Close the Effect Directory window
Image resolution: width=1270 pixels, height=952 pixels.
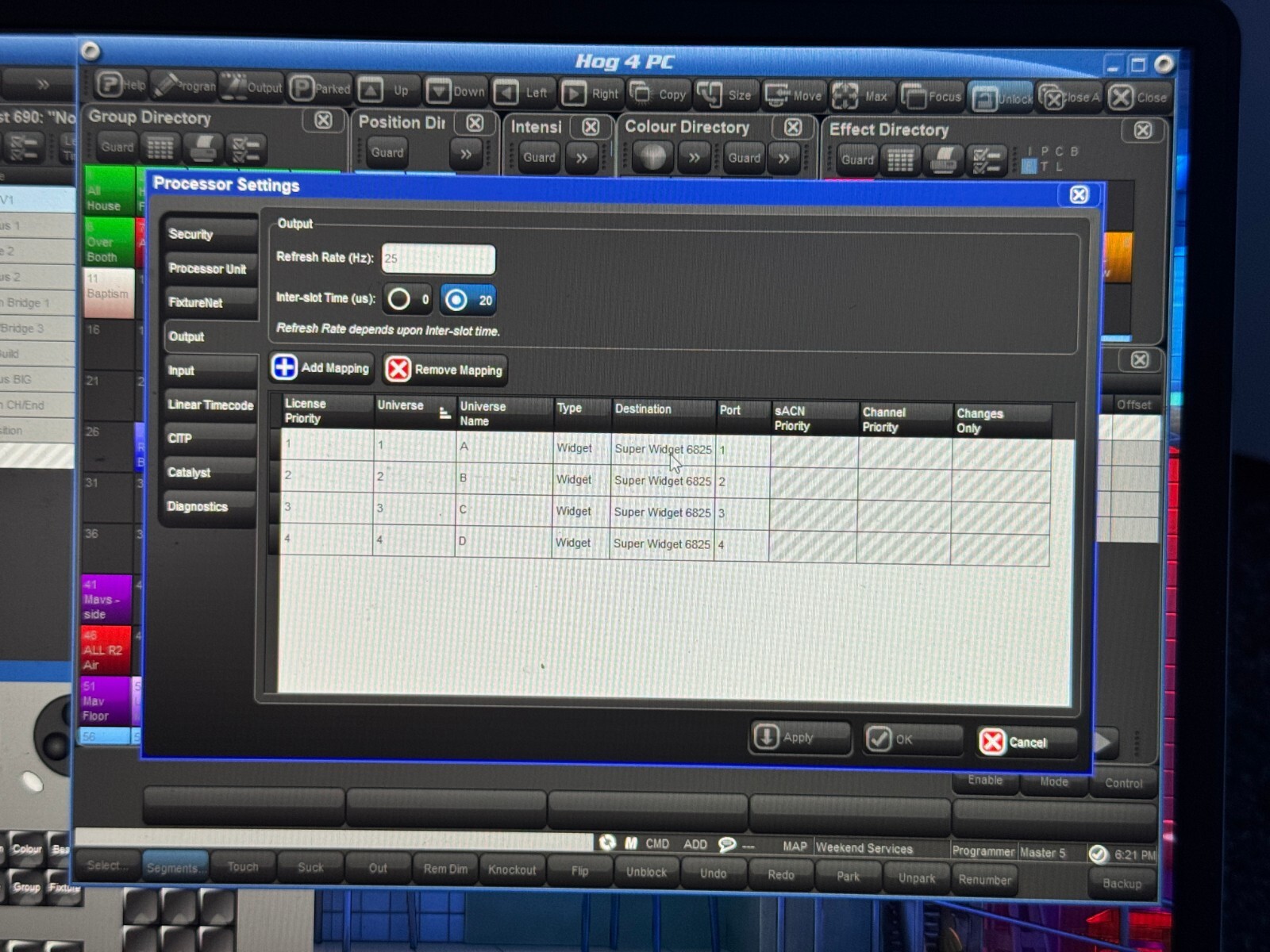(x=1143, y=130)
